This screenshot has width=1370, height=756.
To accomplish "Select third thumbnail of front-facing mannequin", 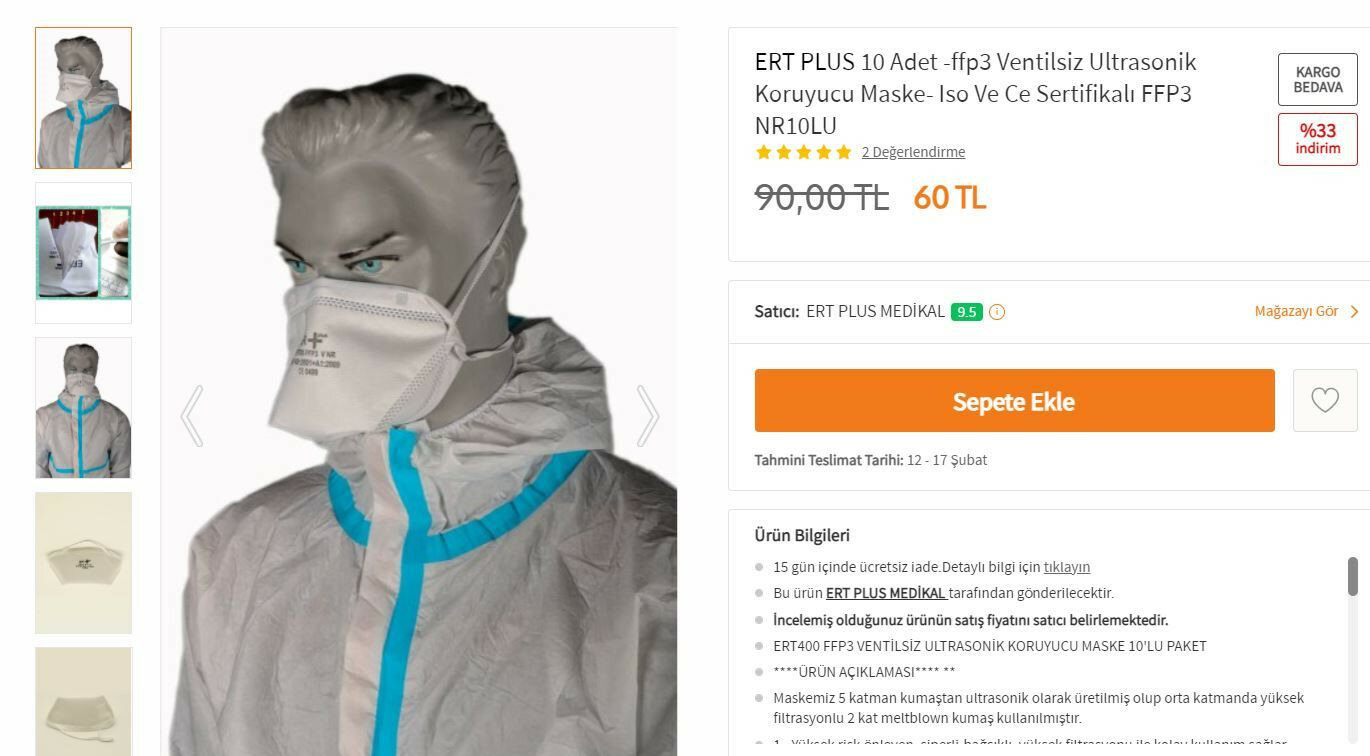I will [x=83, y=408].
